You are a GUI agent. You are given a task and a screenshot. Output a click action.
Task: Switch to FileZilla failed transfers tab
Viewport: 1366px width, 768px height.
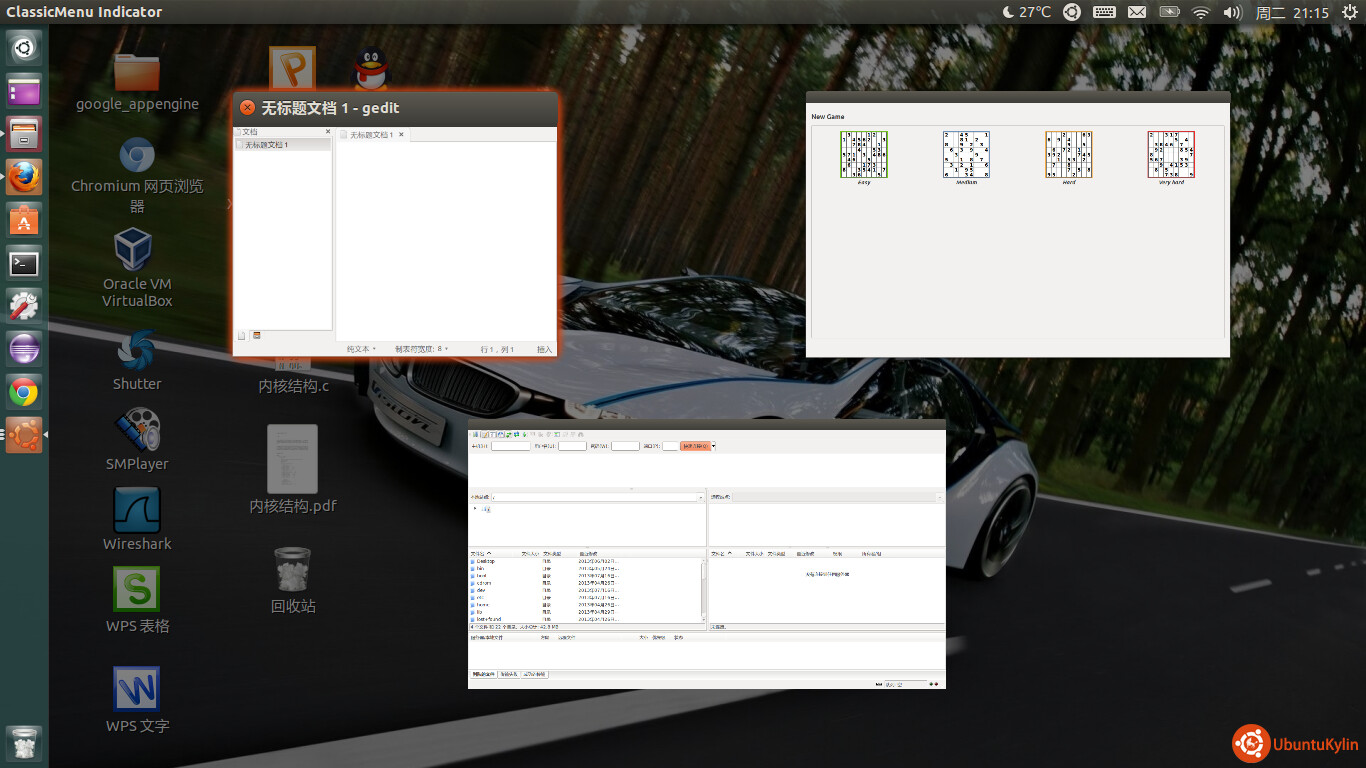[509, 674]
